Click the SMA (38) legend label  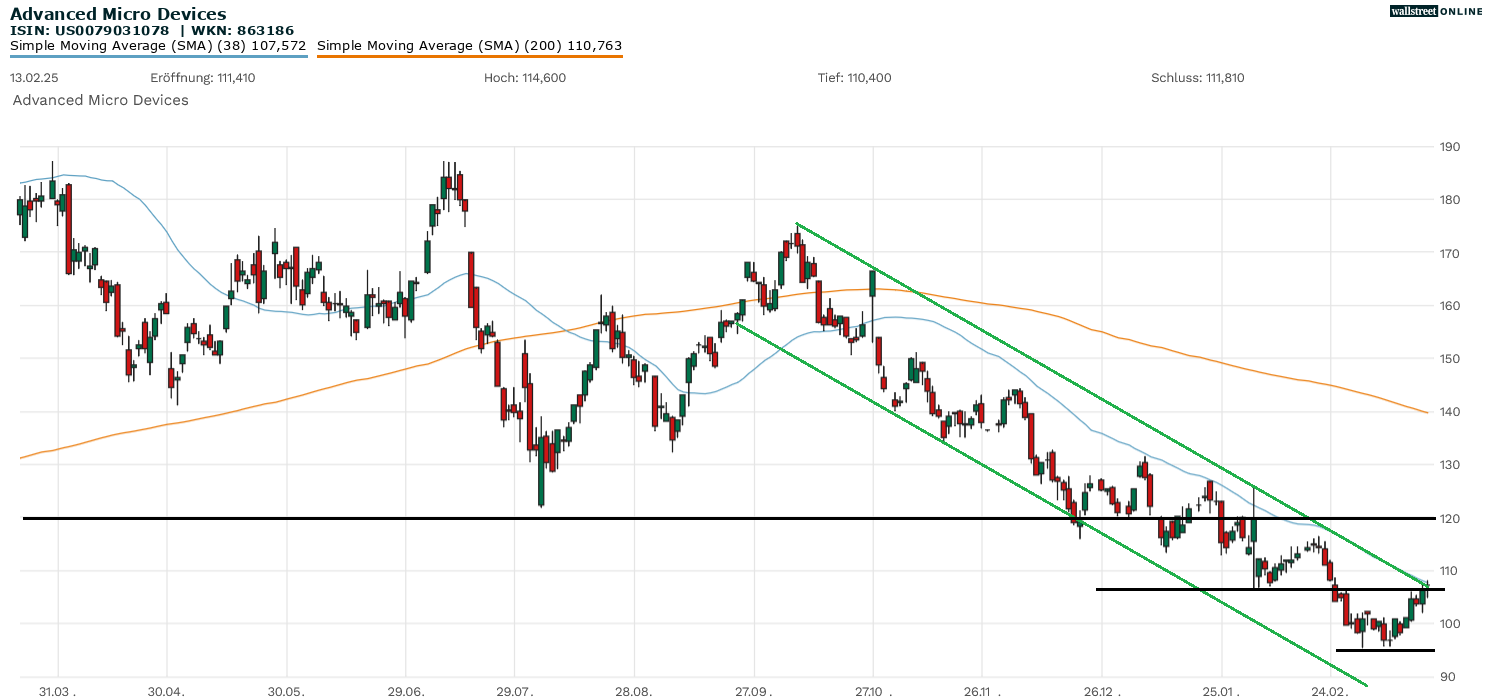pyautogui.click(x=158, y=46)
